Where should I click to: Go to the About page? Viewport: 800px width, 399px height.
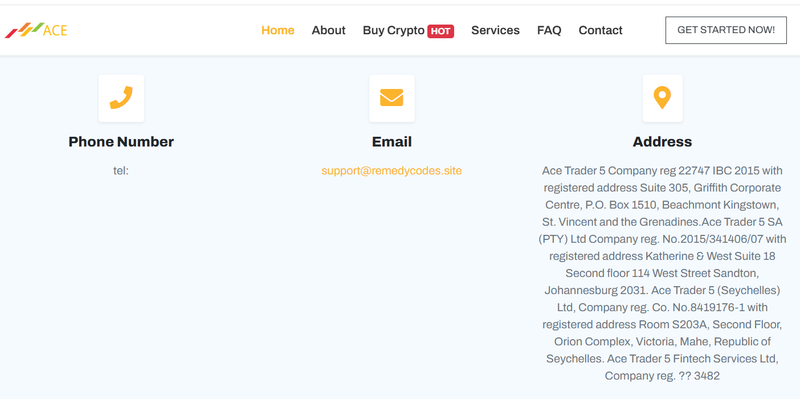click(x=329, y=30)
